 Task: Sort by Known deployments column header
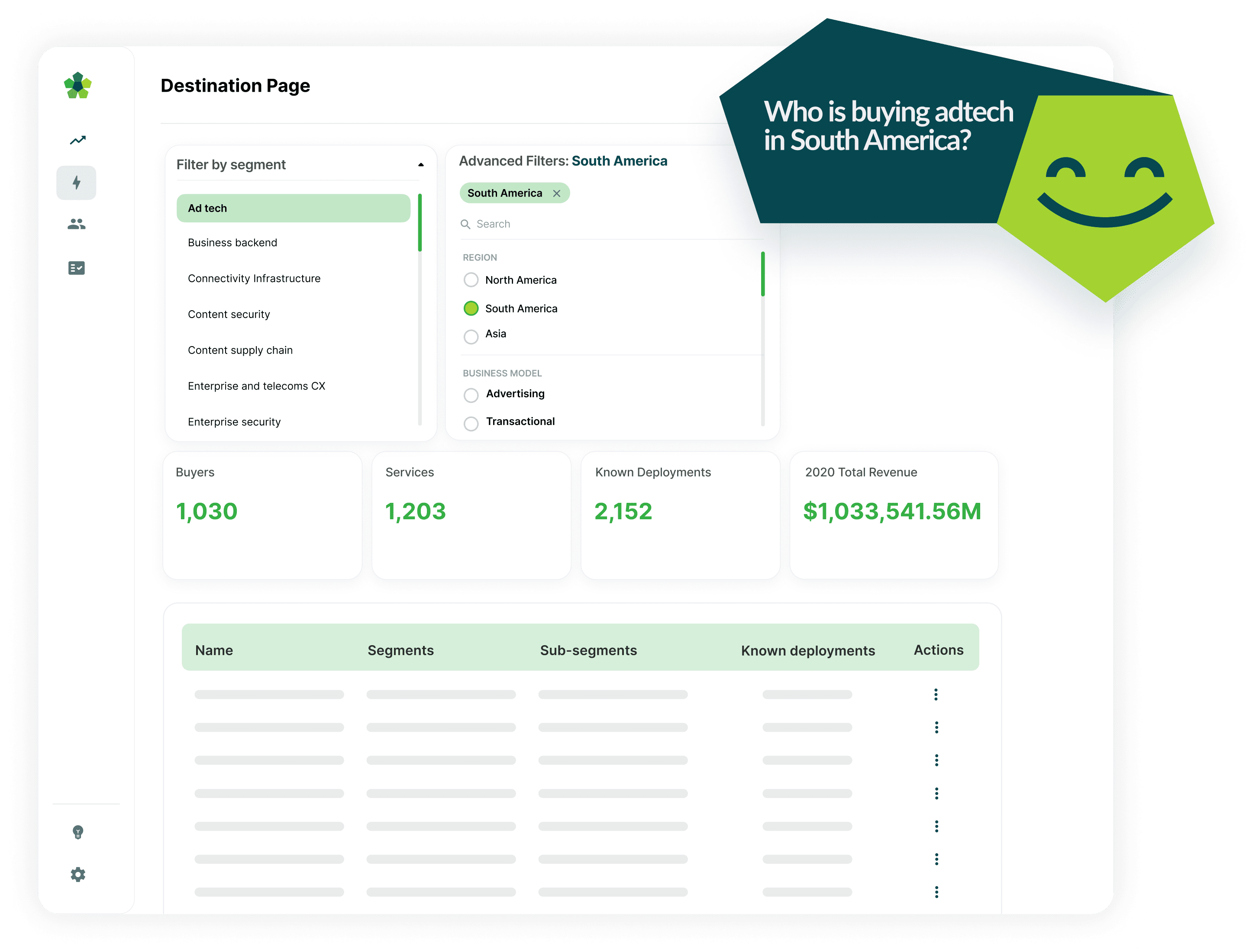click(807, 651)
